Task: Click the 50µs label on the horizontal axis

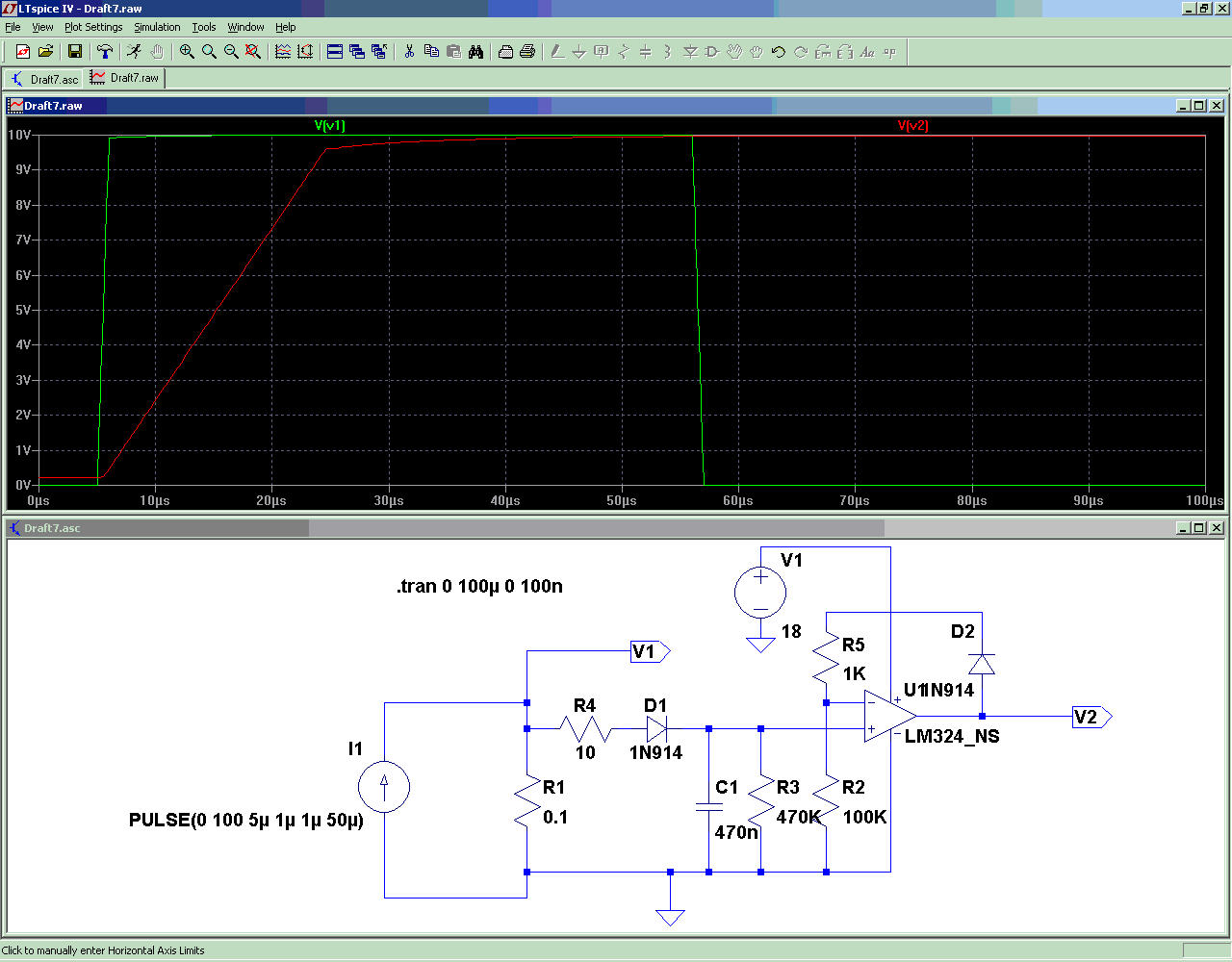Action: pyautogui.click(x=622, y=500)
